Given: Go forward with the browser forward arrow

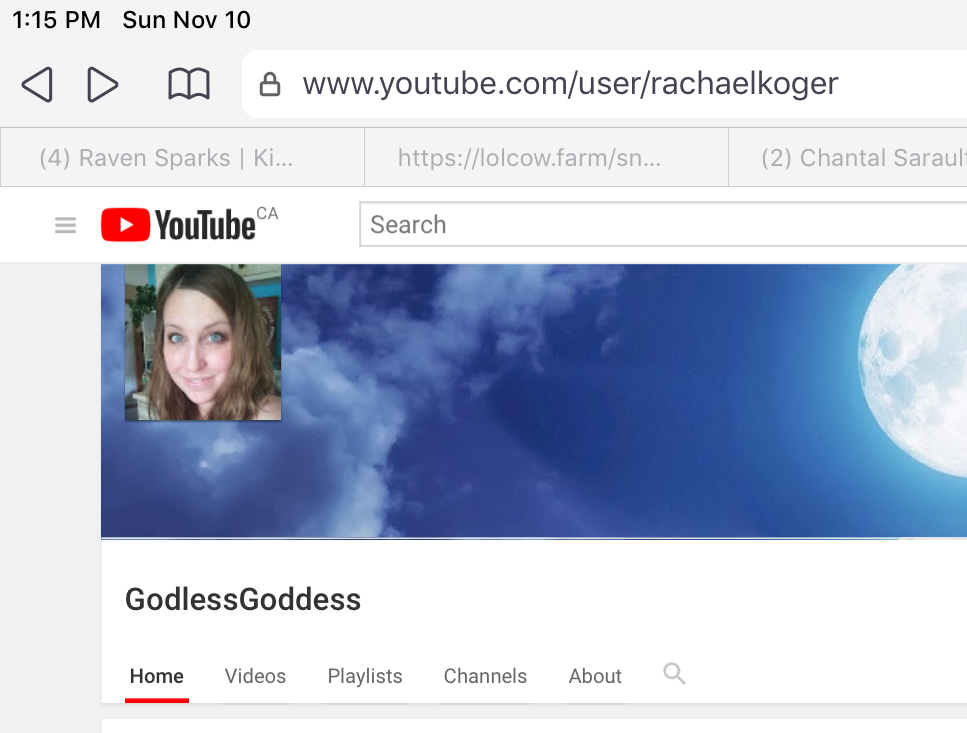Looking at the screenshot, I should (x=102, y=84).
